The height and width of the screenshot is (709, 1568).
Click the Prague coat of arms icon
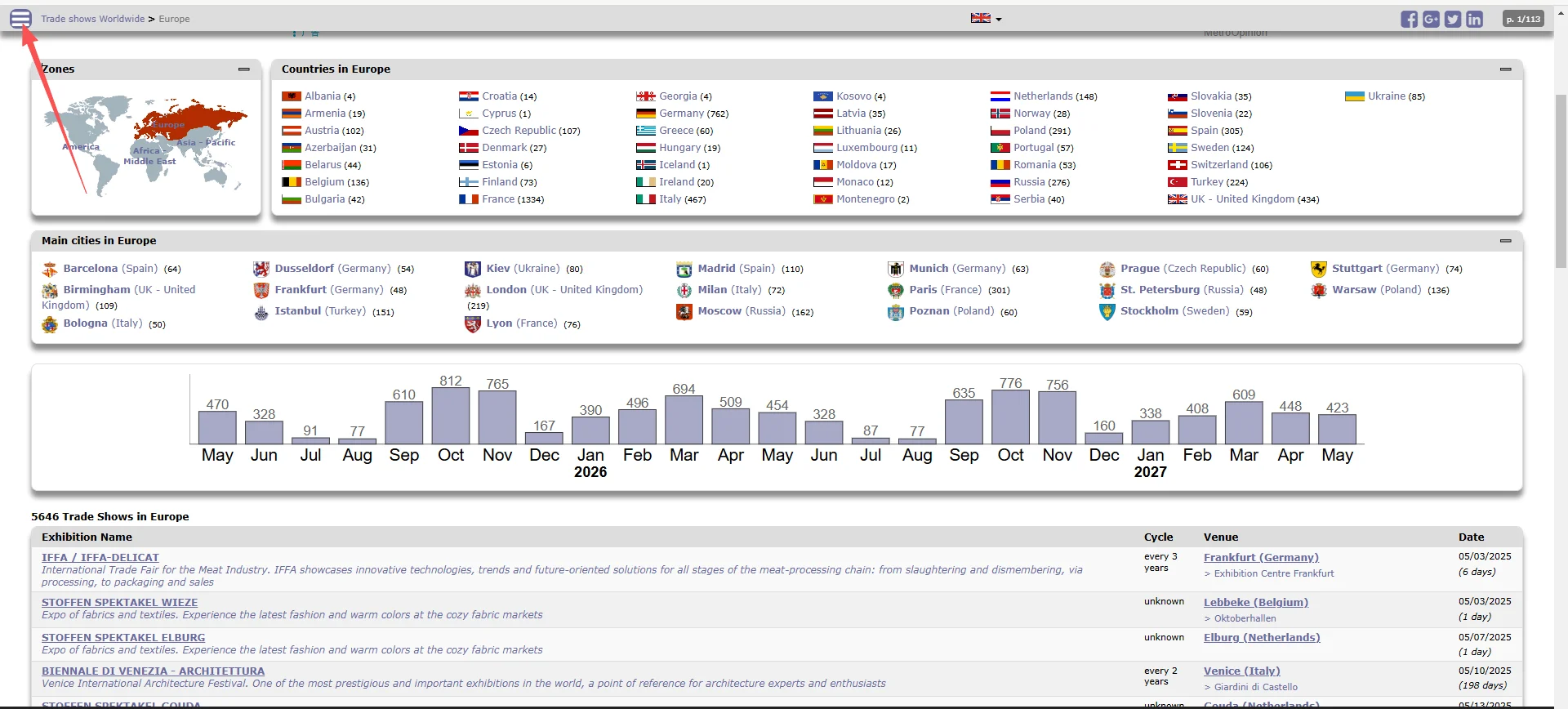point(1107,270)
